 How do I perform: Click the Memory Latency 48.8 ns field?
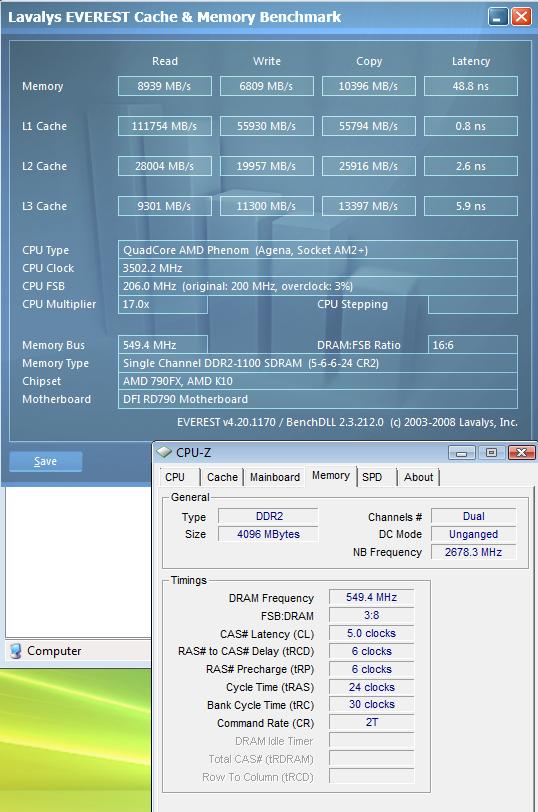(x=471, y=86)
